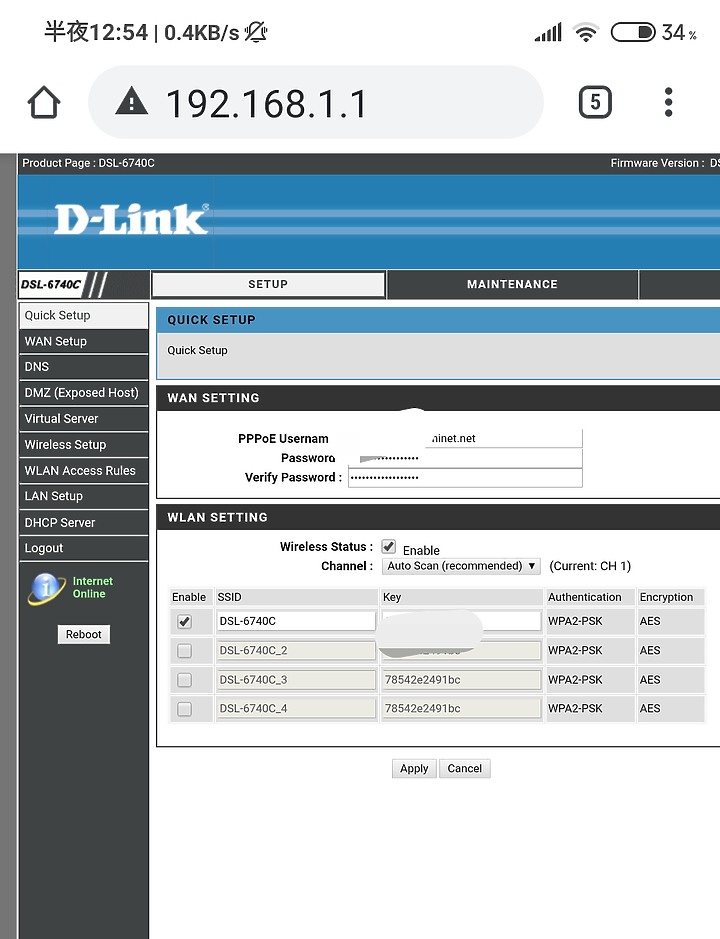Tap the Wi-Fi status icon
This screenshot has width=720, height=939.
point(585,32)
